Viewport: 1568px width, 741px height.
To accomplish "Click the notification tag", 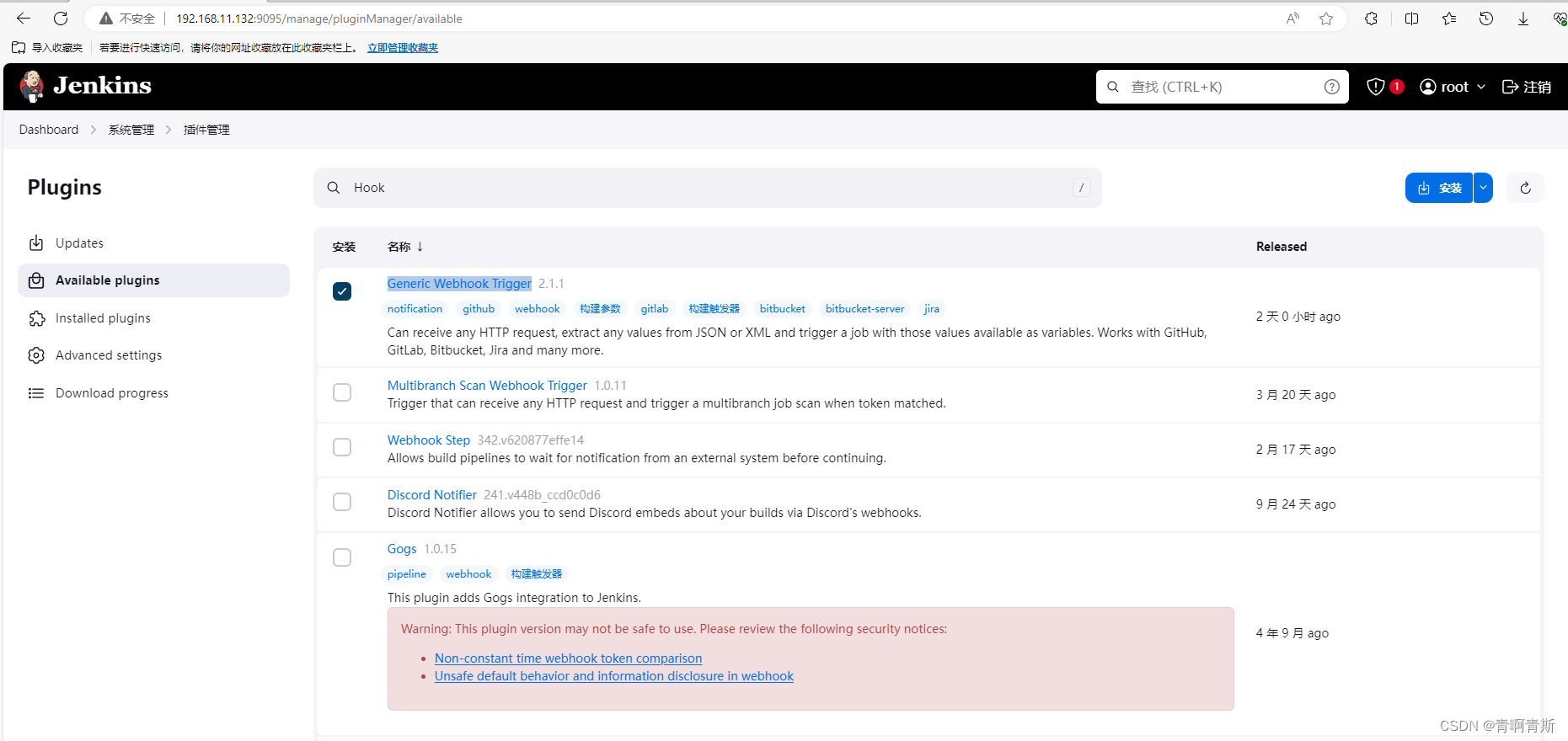I will [415, 309].
